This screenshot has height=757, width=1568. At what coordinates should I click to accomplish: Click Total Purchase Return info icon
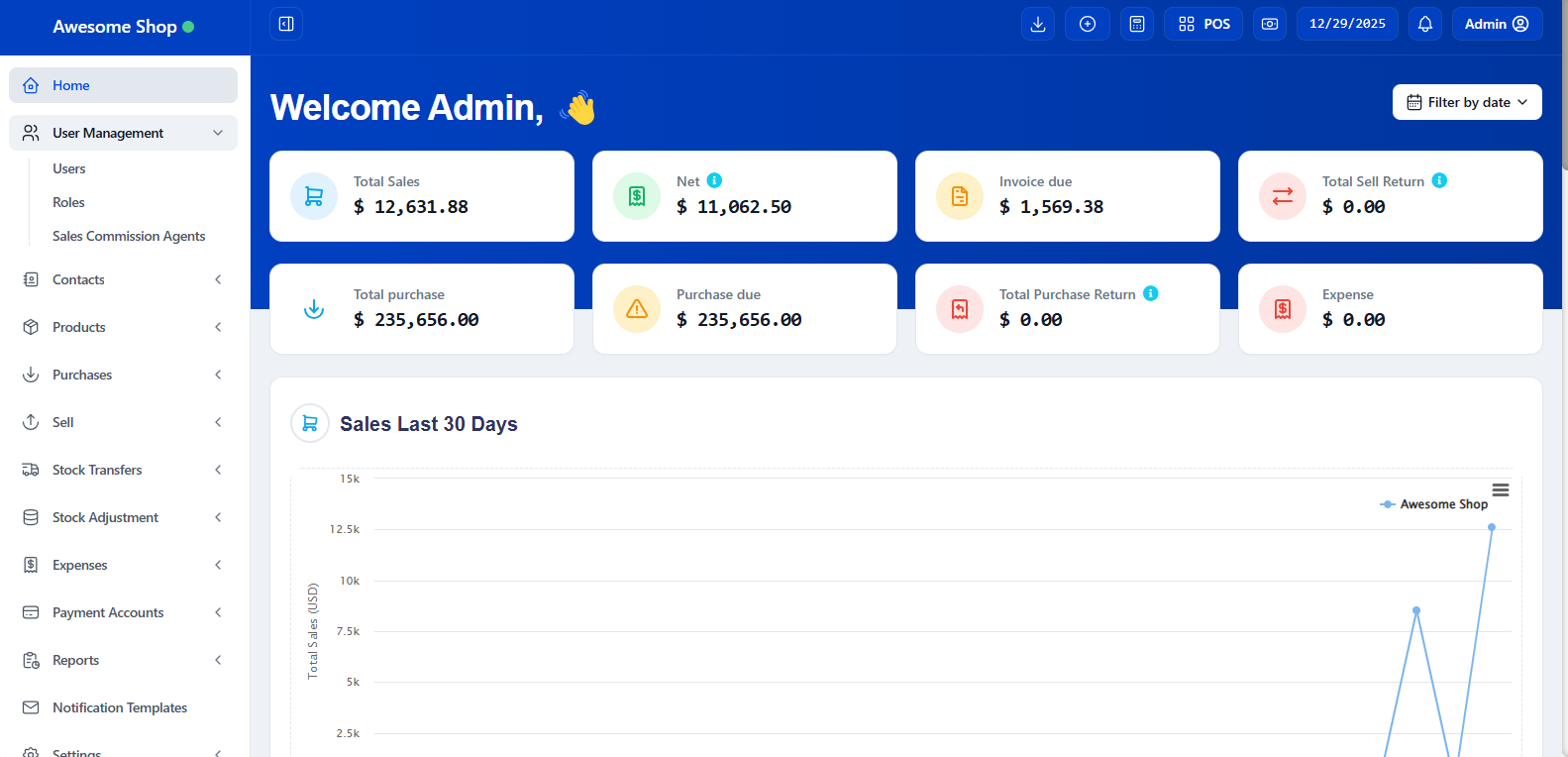[x=1150, y=293]
